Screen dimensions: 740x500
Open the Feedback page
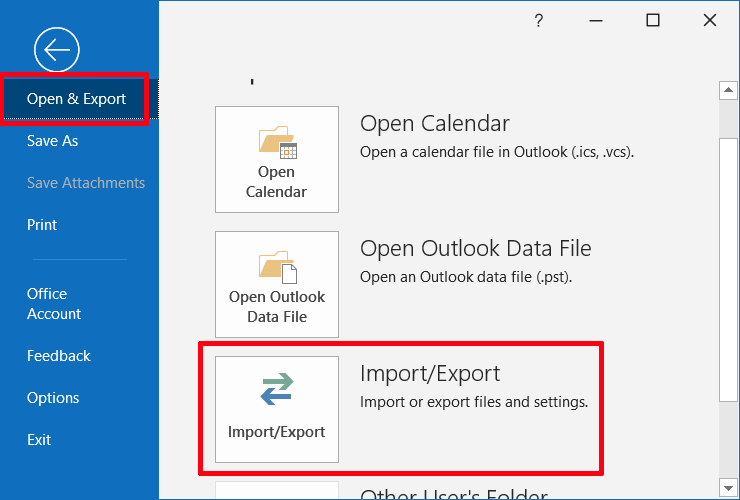point(59,356)
